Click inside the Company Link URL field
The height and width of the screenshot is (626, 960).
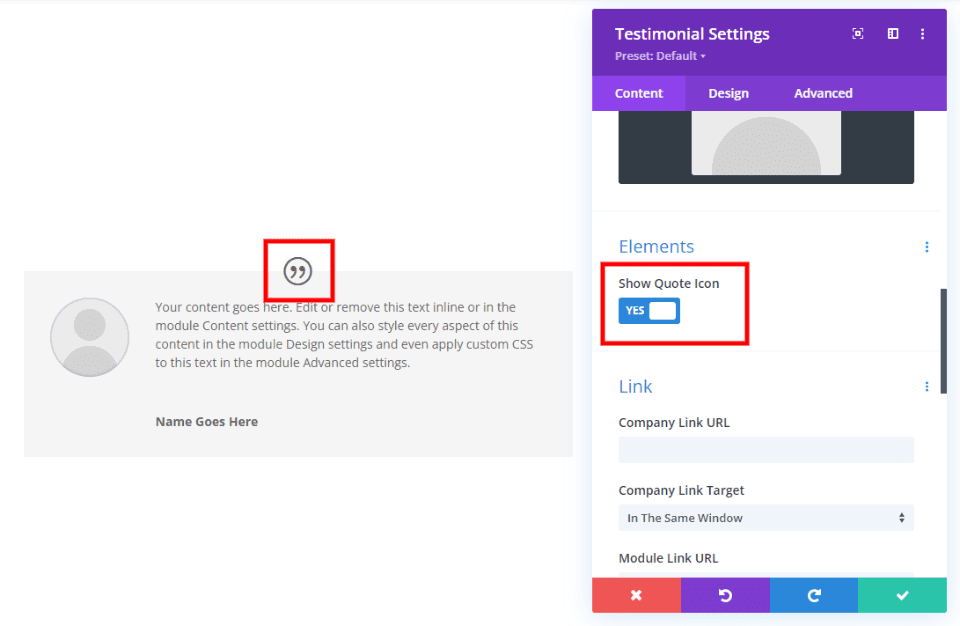click(x=766, y=449)
